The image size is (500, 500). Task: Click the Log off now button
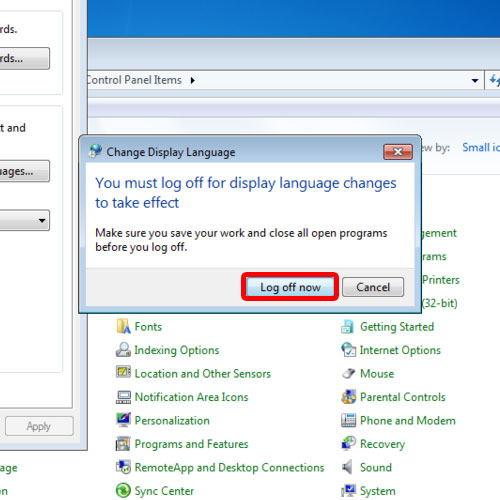tap(290, 287)
